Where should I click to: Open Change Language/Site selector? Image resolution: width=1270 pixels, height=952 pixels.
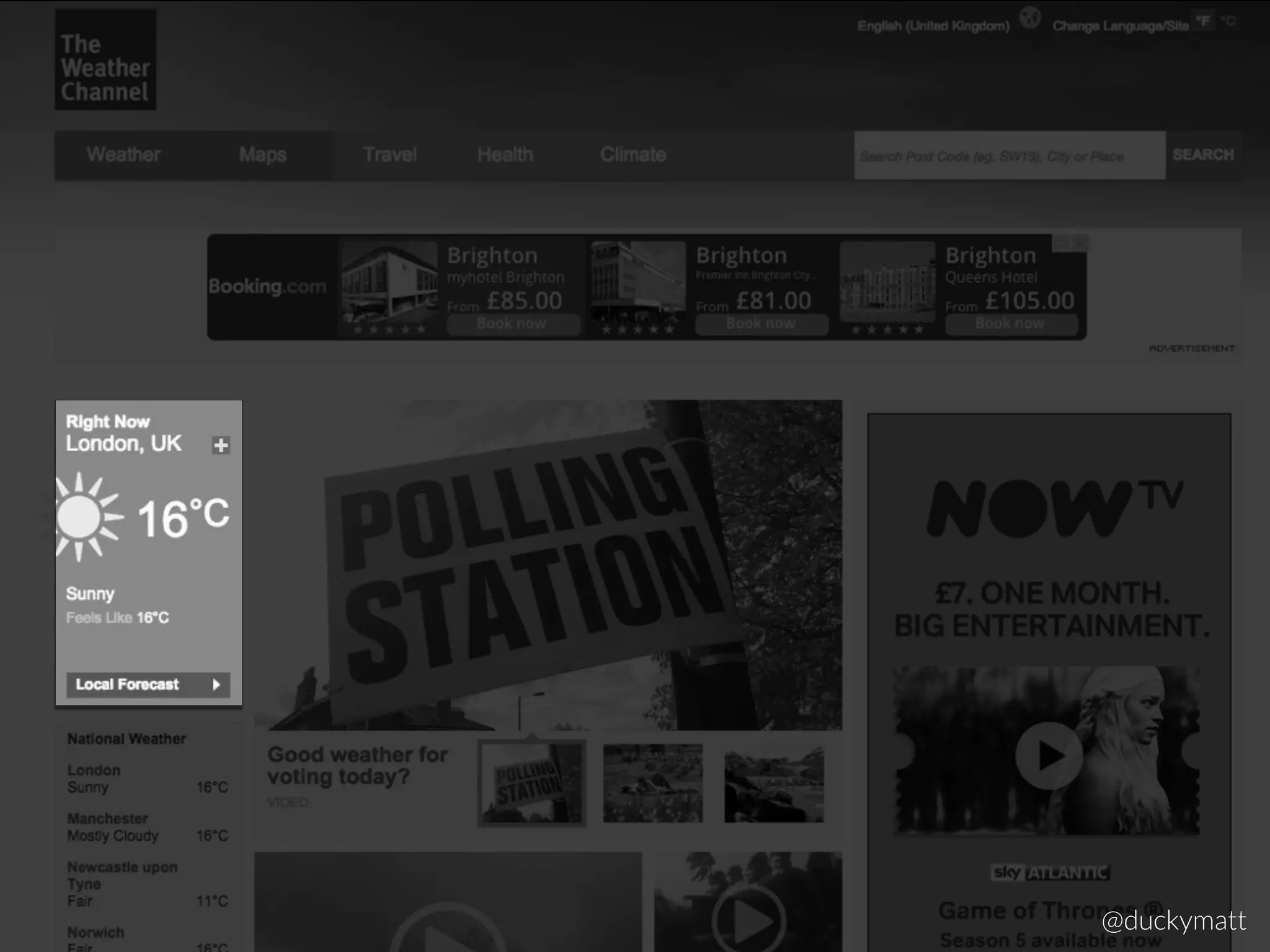point(1120,26)
